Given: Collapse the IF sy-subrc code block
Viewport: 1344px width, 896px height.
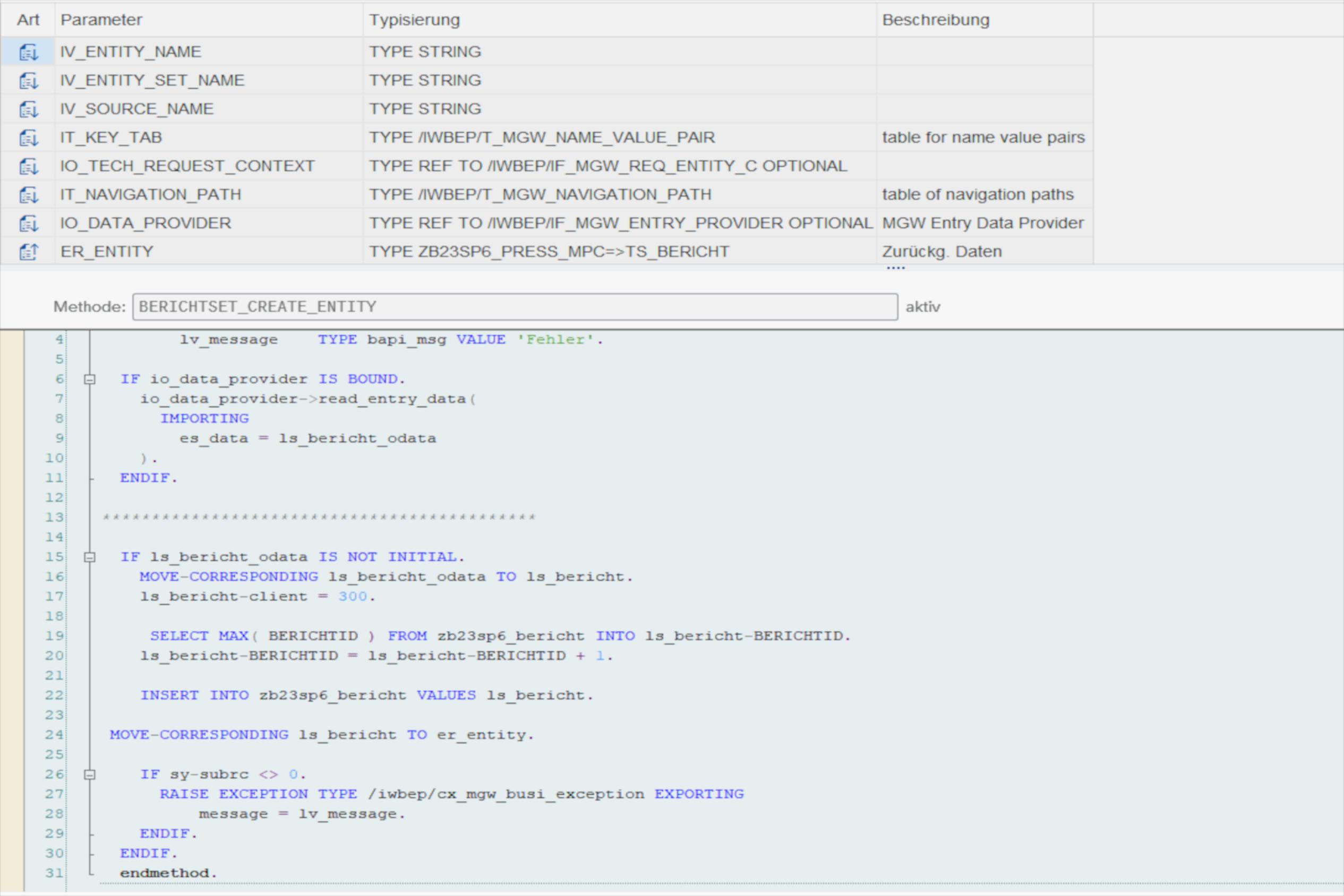Looking at the screenshot, I should 90,775.
